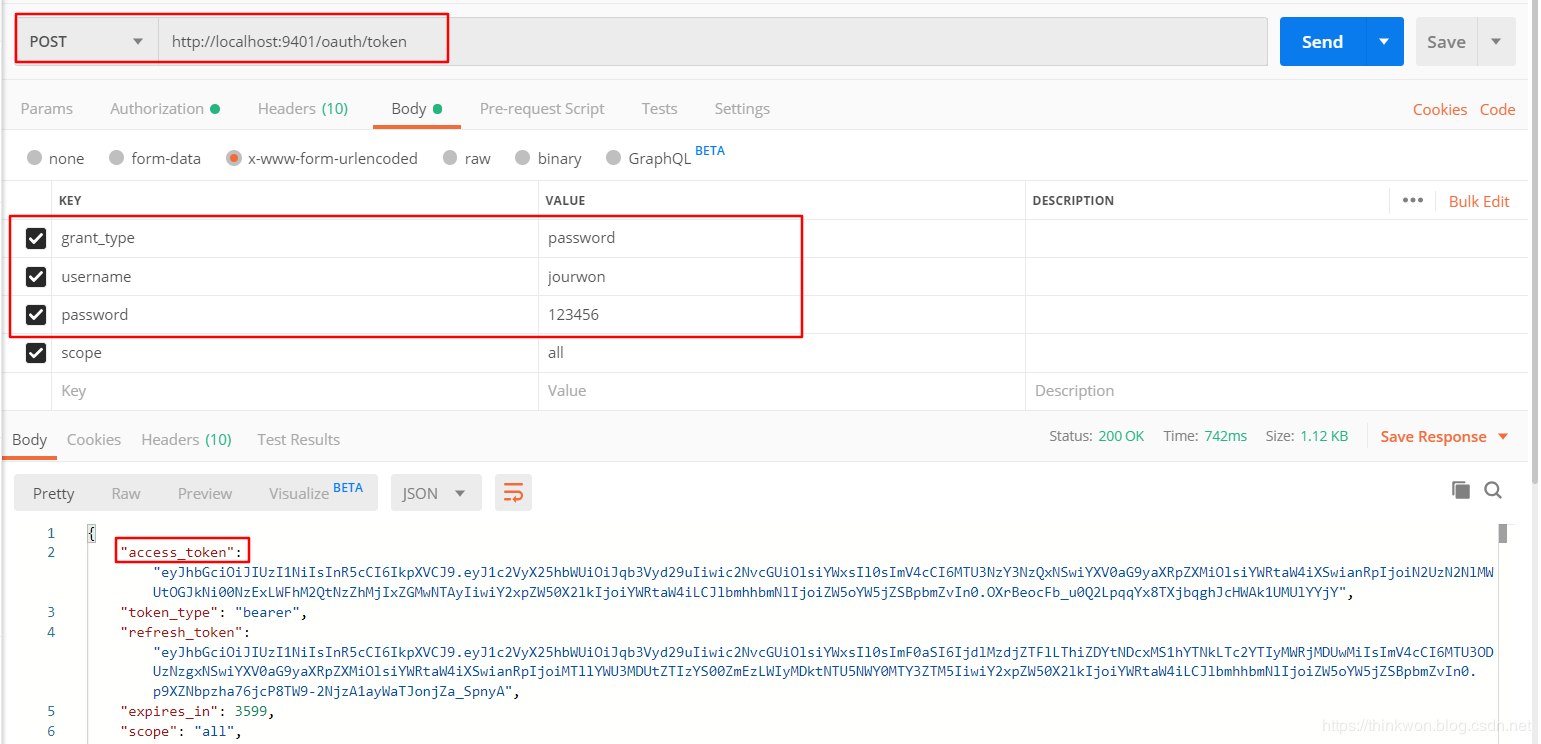Open the JSON response format dropdown
The width and height of the screenshot is (1541, 744).
click(436, 492)
